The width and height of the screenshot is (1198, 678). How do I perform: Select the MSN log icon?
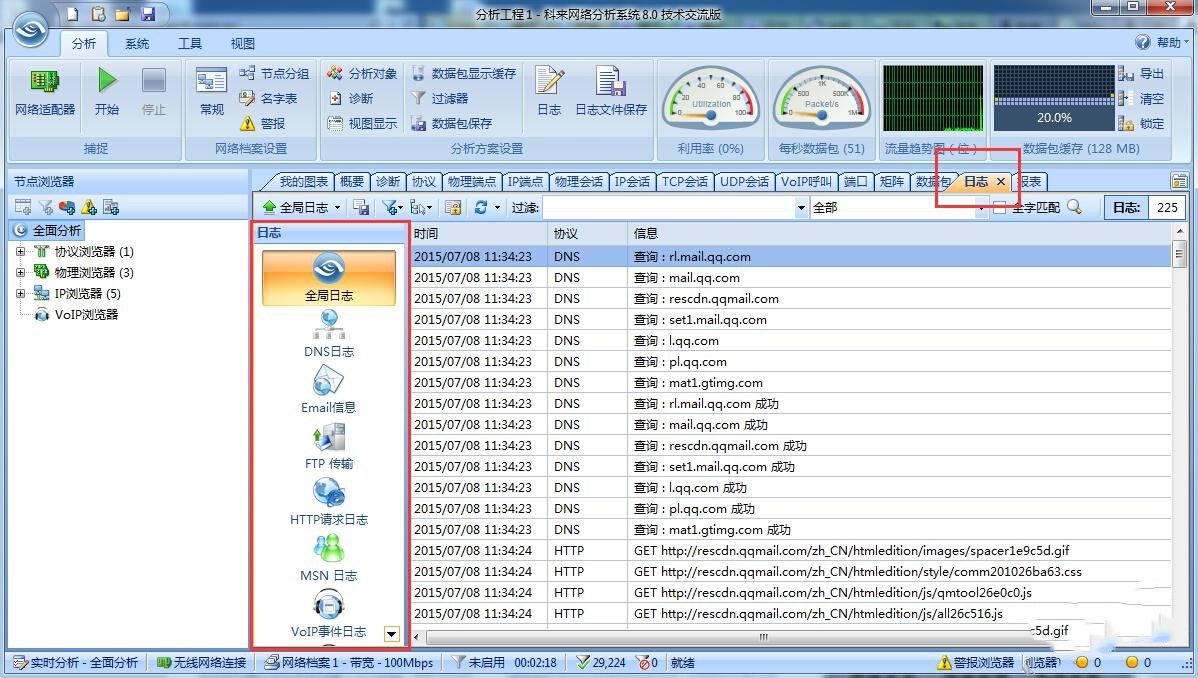click(329, 549)
